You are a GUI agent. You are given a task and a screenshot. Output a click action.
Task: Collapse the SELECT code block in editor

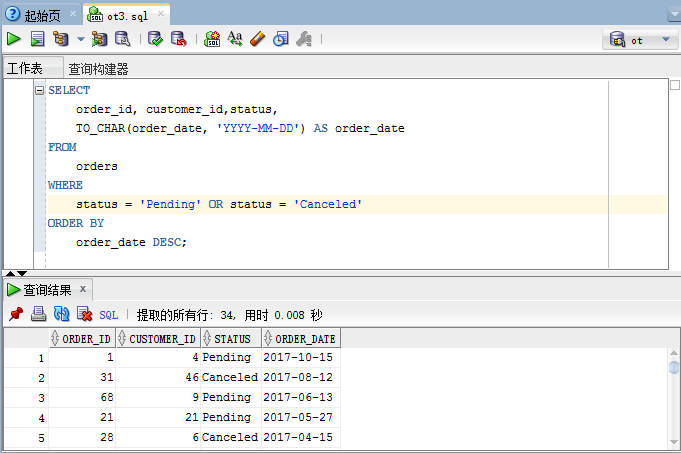(40, 90)
